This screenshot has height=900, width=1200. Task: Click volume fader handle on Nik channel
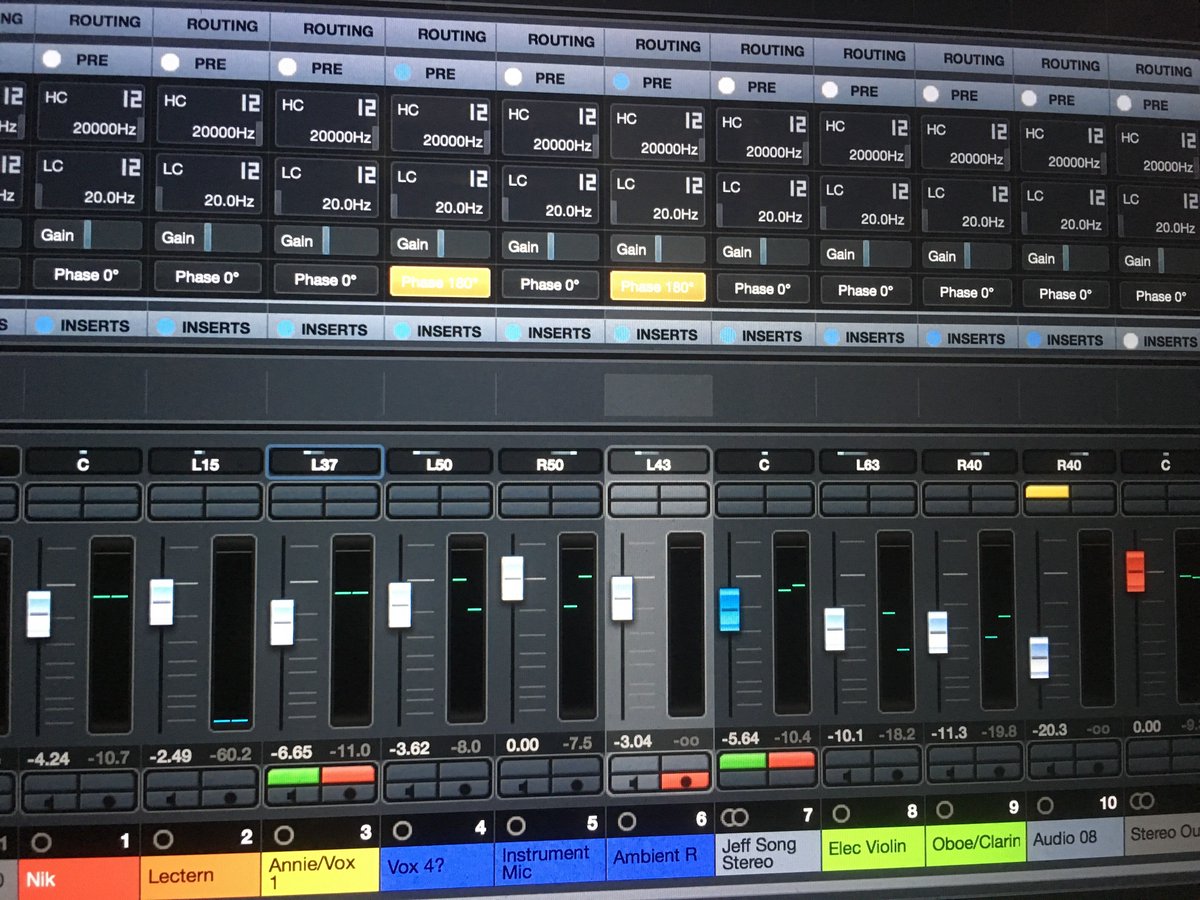point(38,614)
